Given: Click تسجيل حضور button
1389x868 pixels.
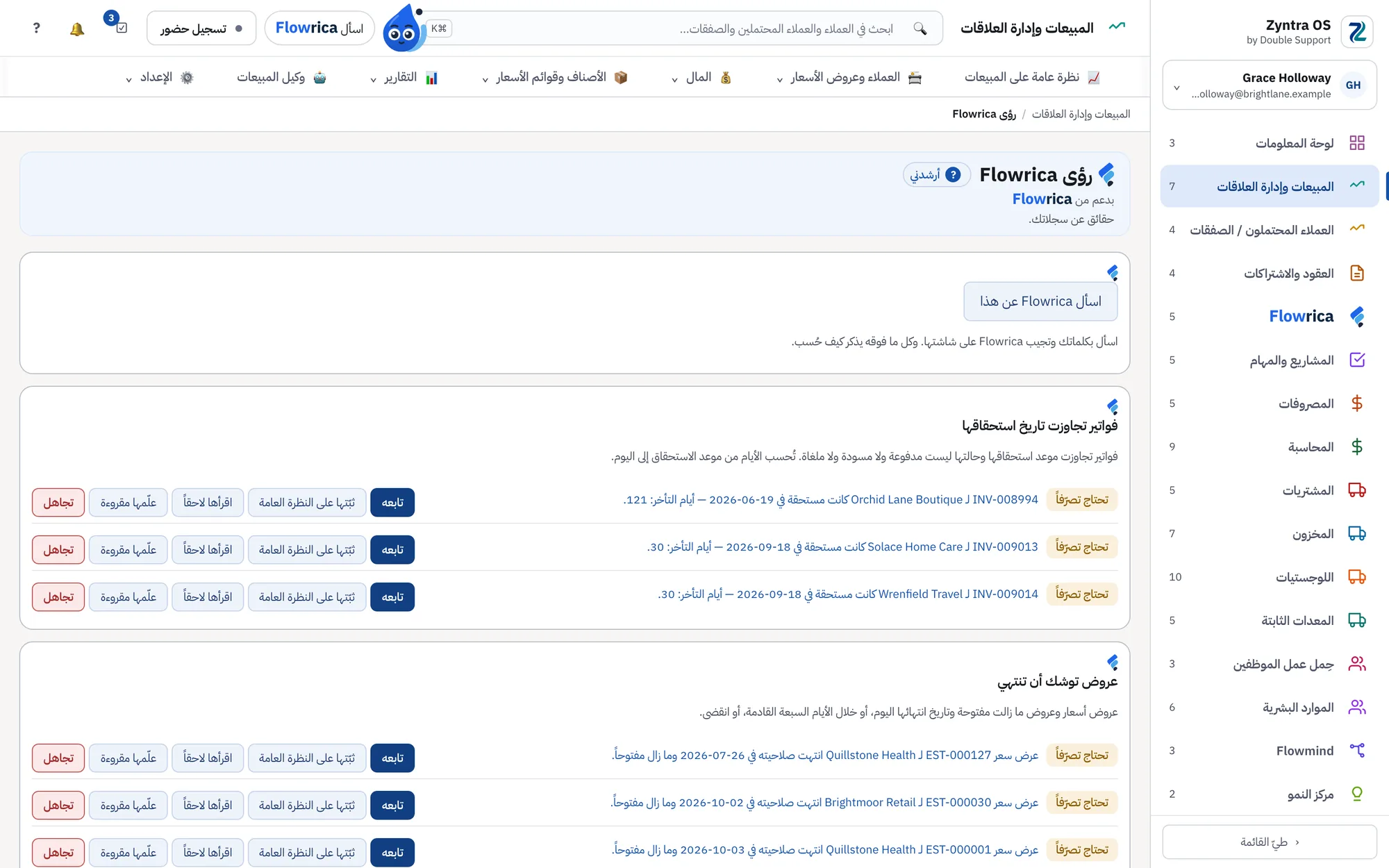Looking at the screenshot, I should [201, 28].
